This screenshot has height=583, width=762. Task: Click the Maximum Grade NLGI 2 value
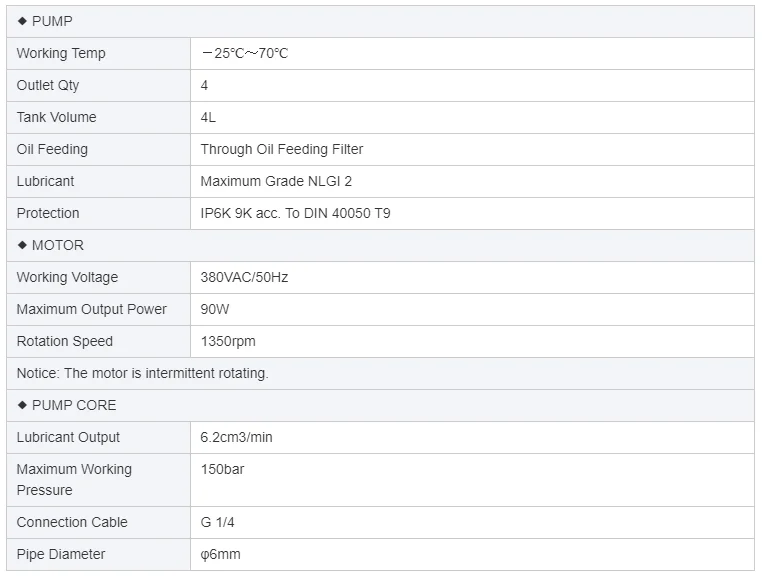click(x=276, y=181)
